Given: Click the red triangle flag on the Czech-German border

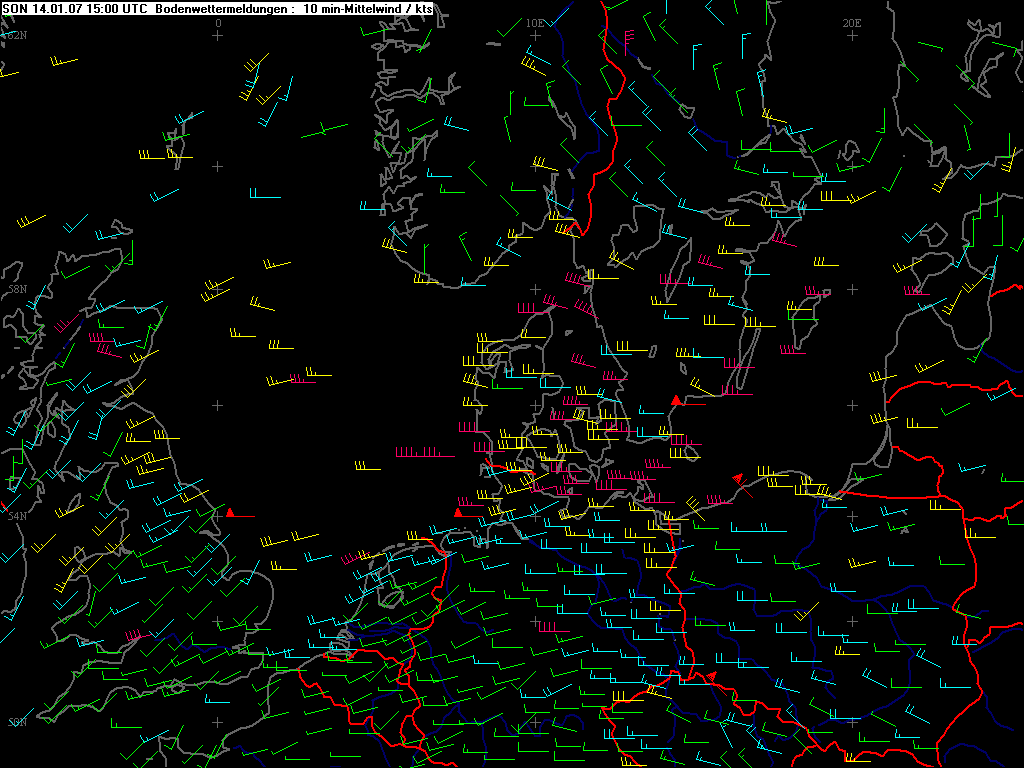Looking at the screenshot, I should [x=713, y=677].
